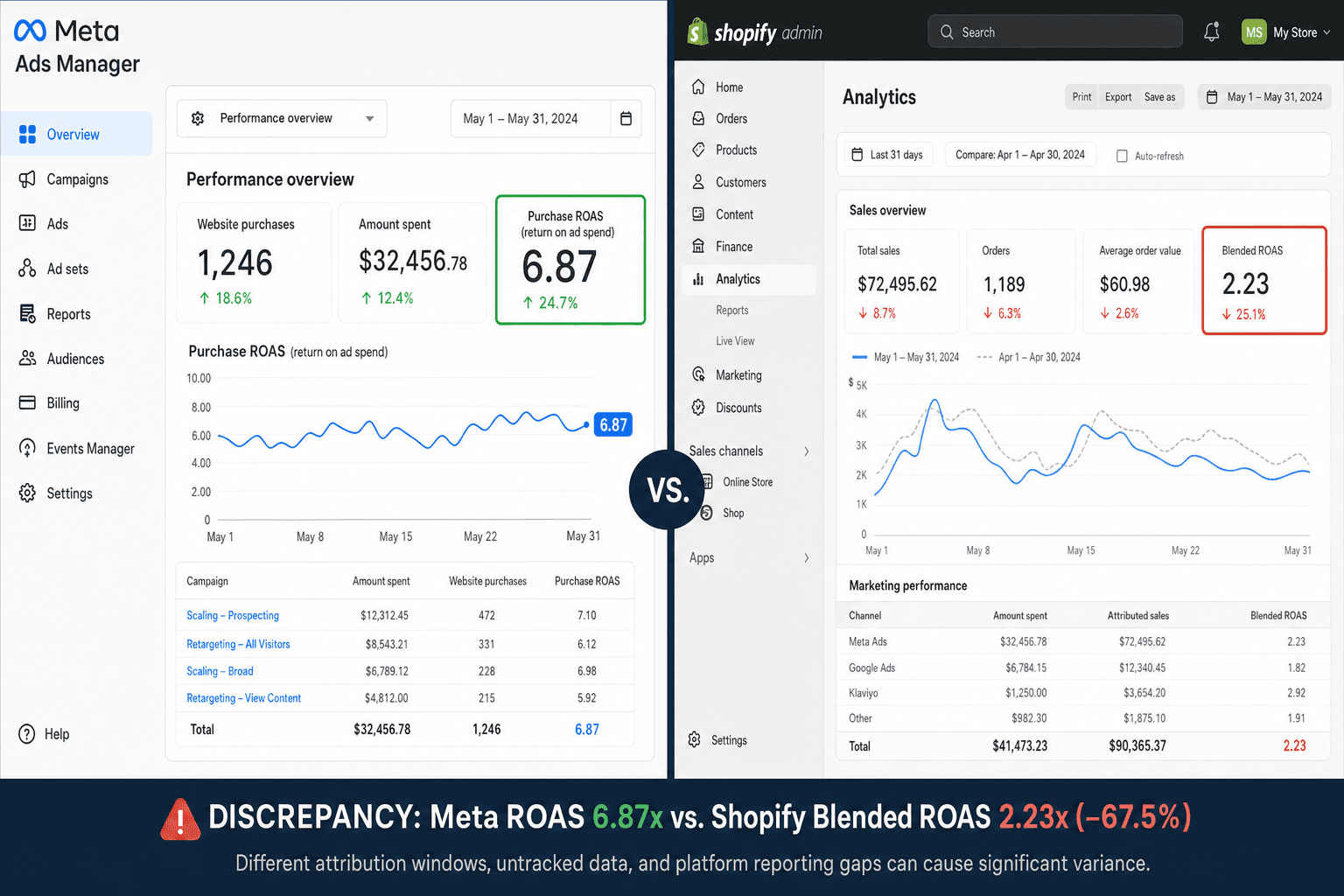The width and height of the screenshot is (1344, 896).
Task: Click the Google Ads row in Marketing performance
Action: (1083, 668)
